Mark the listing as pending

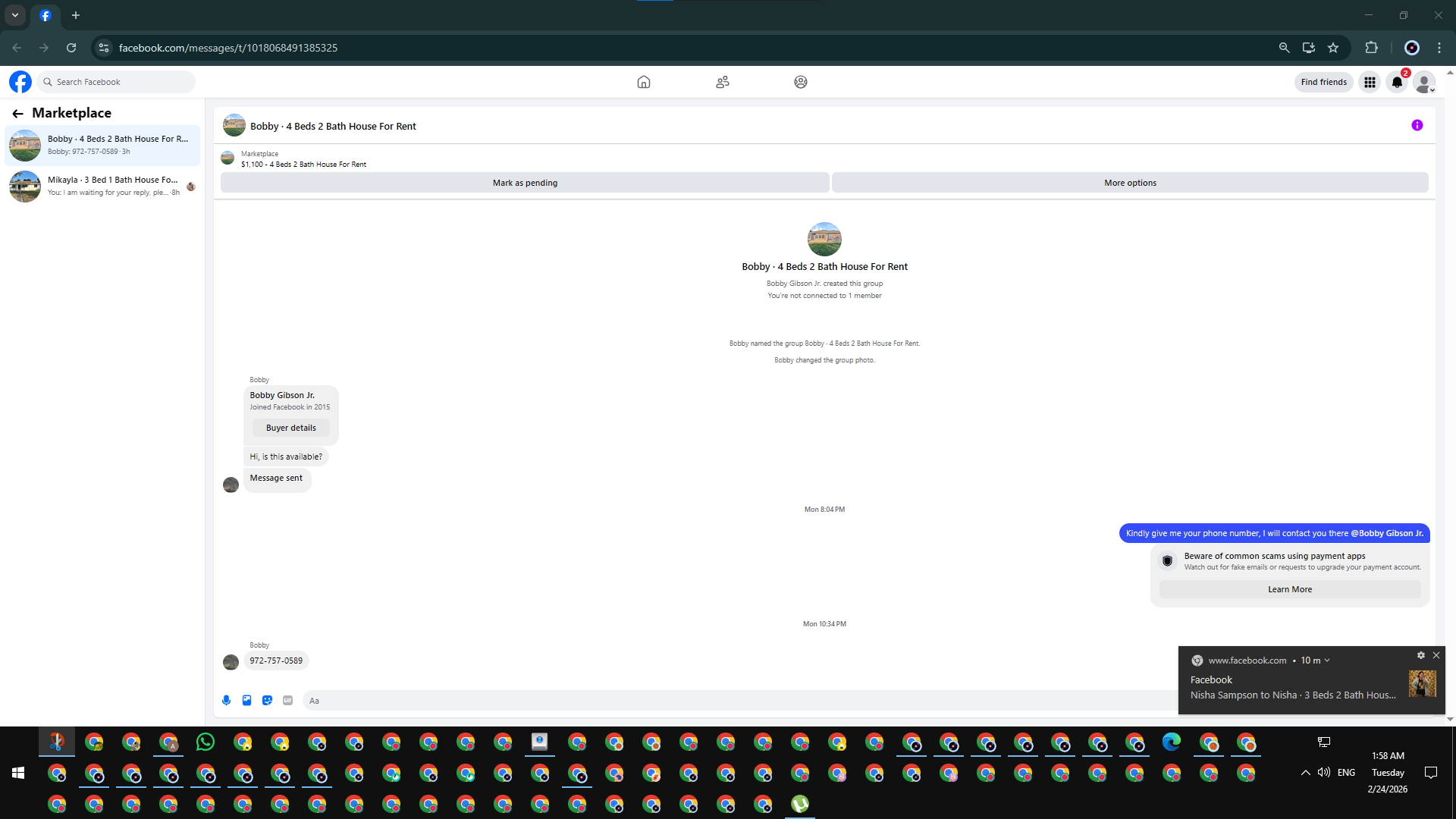pyautogui.click(x=525, y=183)
